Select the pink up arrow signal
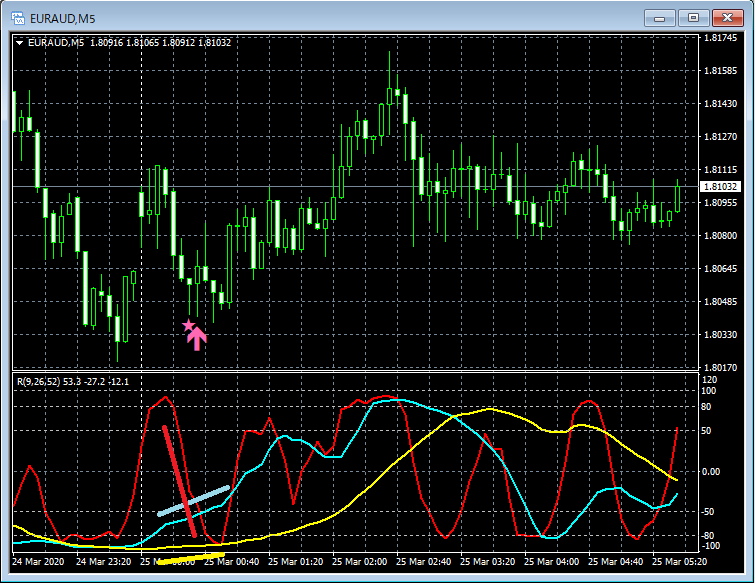The image size is (755, 583). coord(197,339)
